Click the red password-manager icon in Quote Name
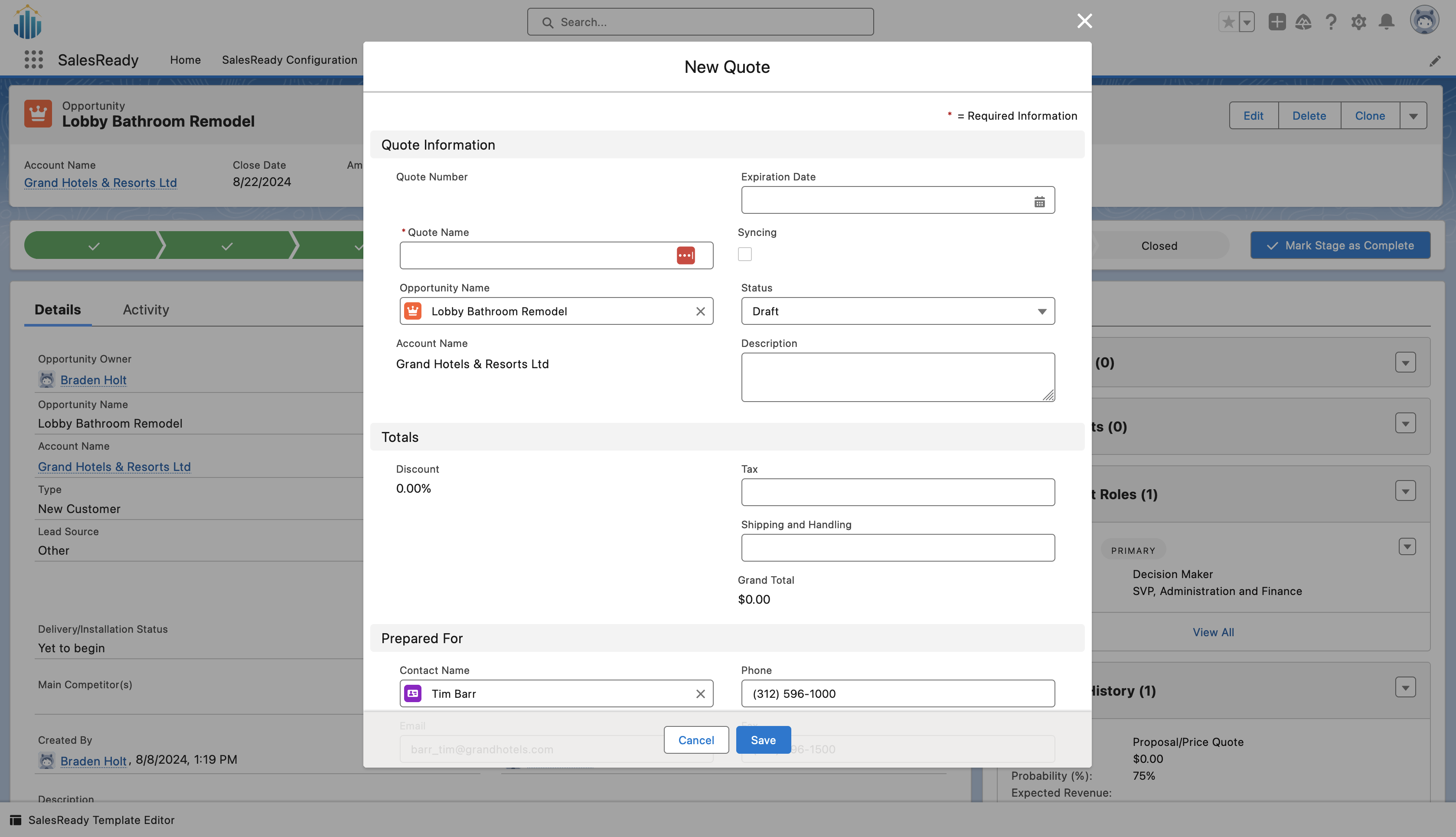This screenshot has height=837, width=1456. (x=686, y=255)
